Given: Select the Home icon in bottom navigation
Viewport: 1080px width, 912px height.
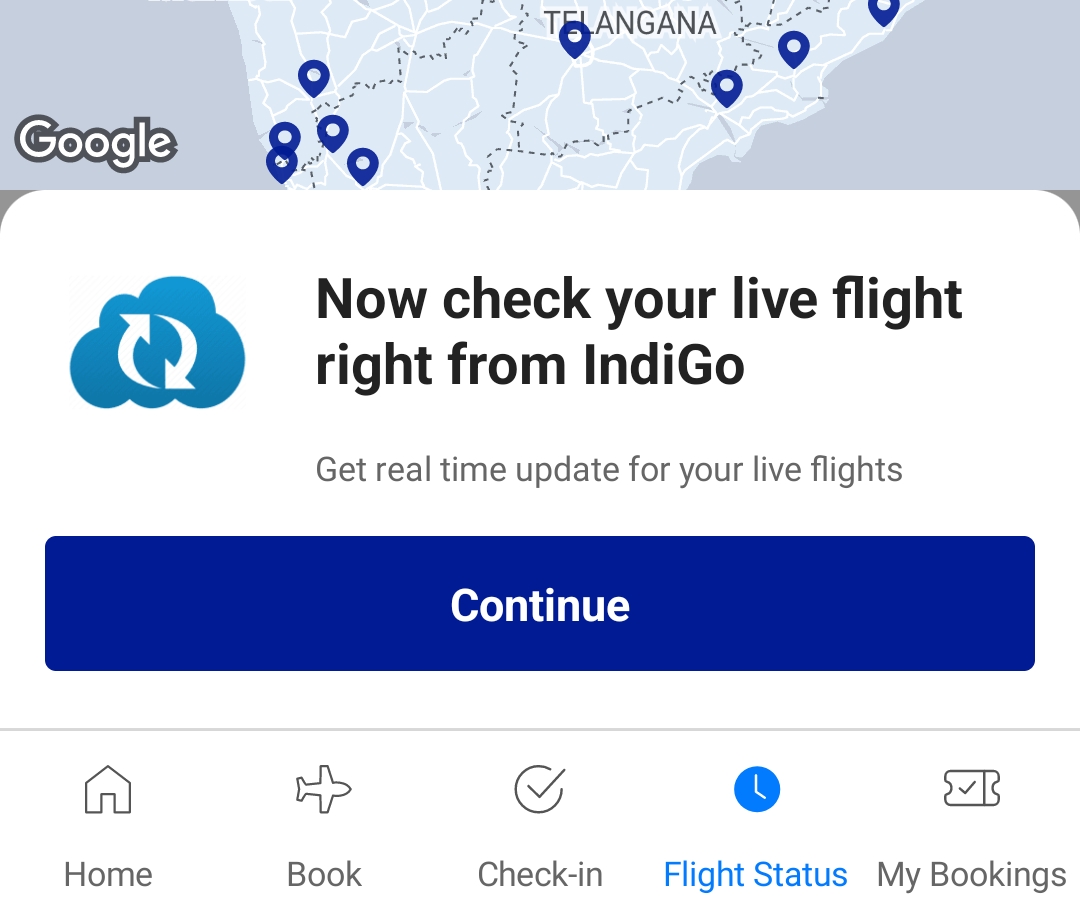Looking at the screenshot, I should coord(107,789).
